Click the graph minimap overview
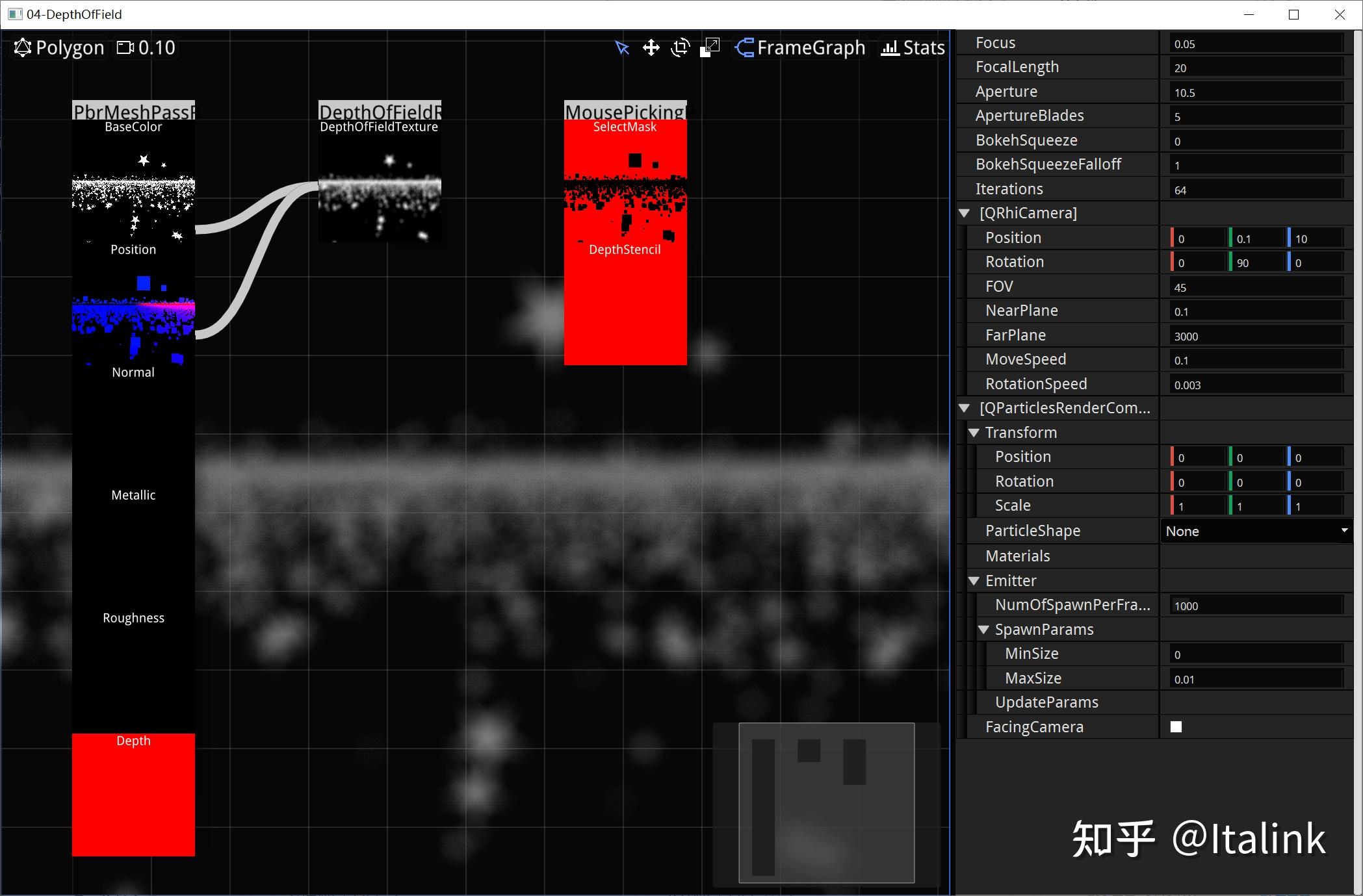Viewport: 1363px width, 896px height. coord(826,803)
